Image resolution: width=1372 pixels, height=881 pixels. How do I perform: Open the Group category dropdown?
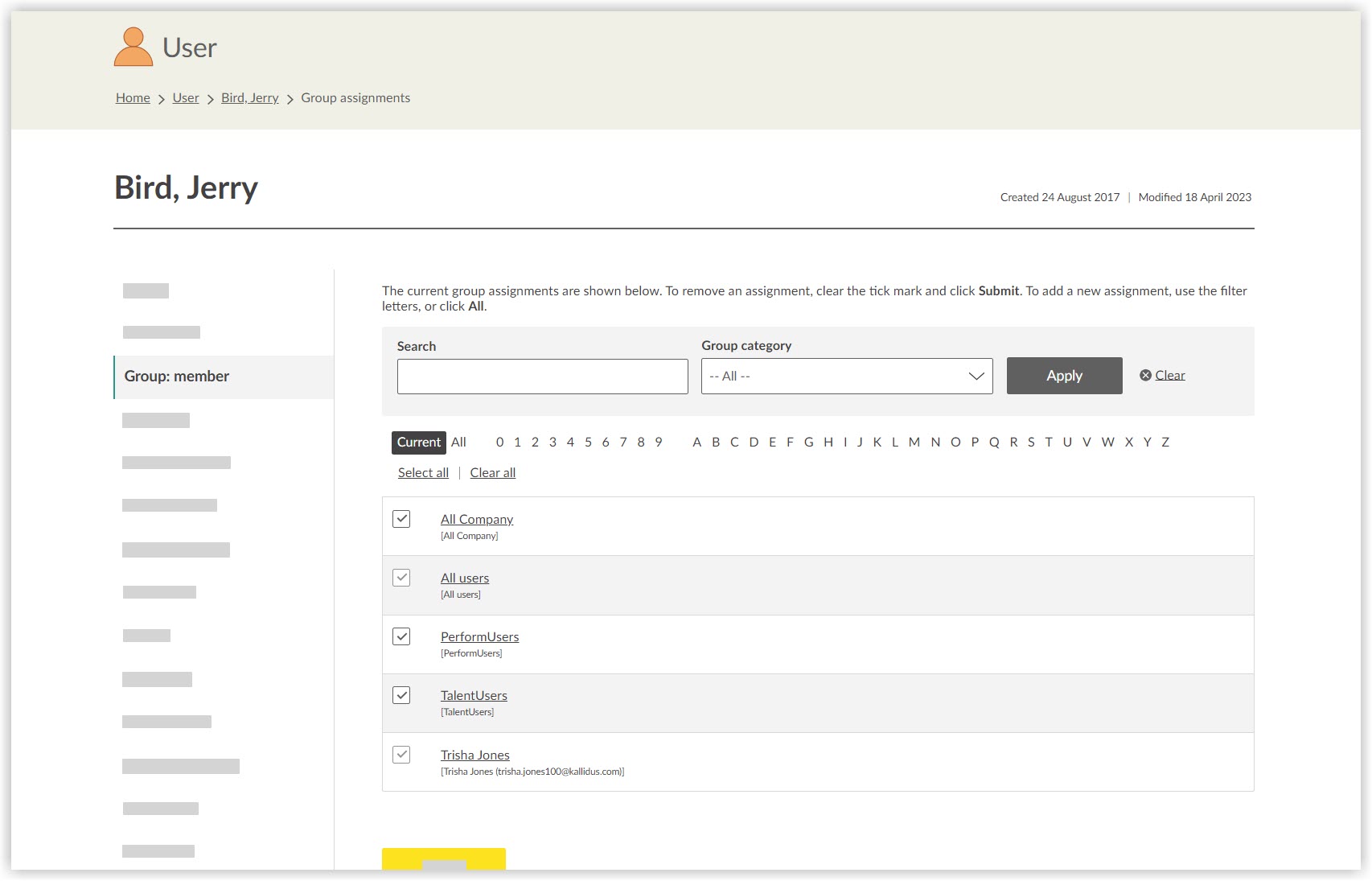846,377
